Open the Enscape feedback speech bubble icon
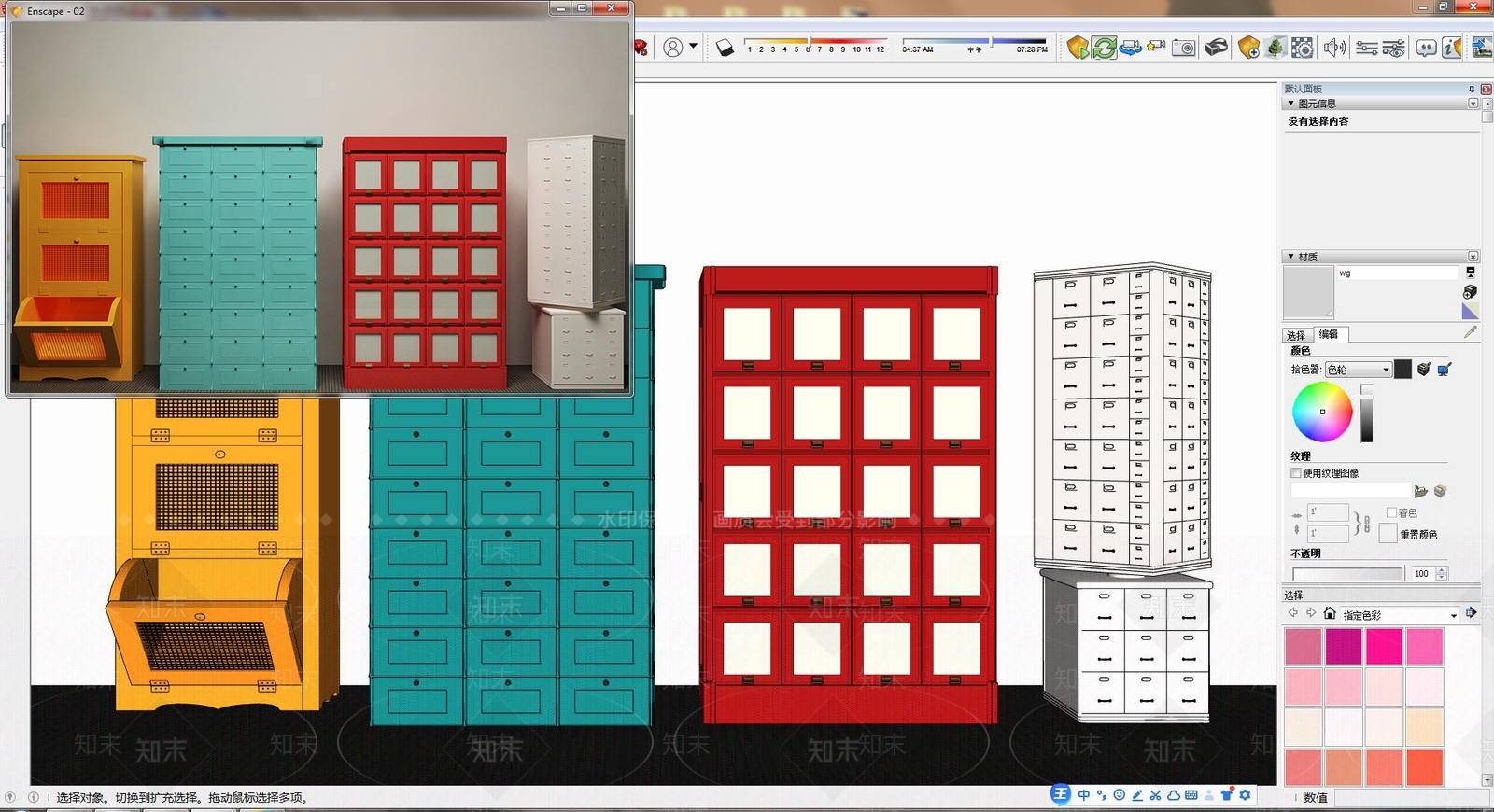1494x812 pixels. (x=1426, y=48)
